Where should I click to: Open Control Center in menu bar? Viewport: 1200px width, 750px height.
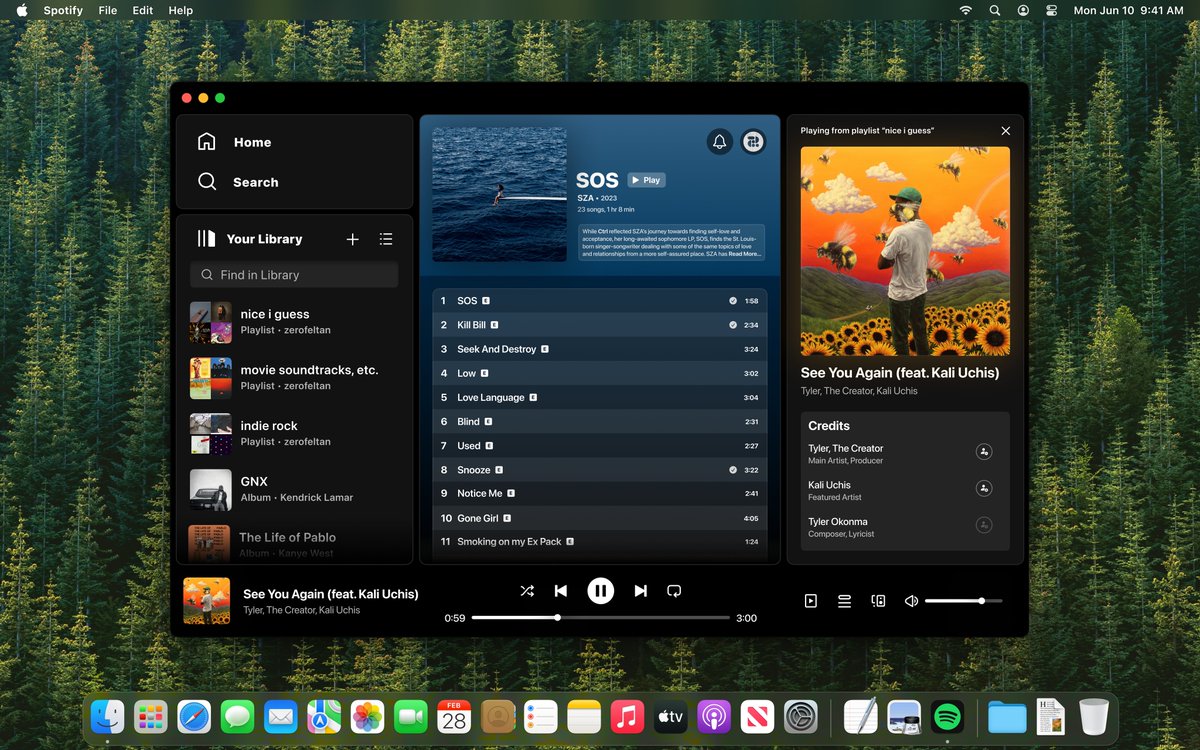point(1051,10)
